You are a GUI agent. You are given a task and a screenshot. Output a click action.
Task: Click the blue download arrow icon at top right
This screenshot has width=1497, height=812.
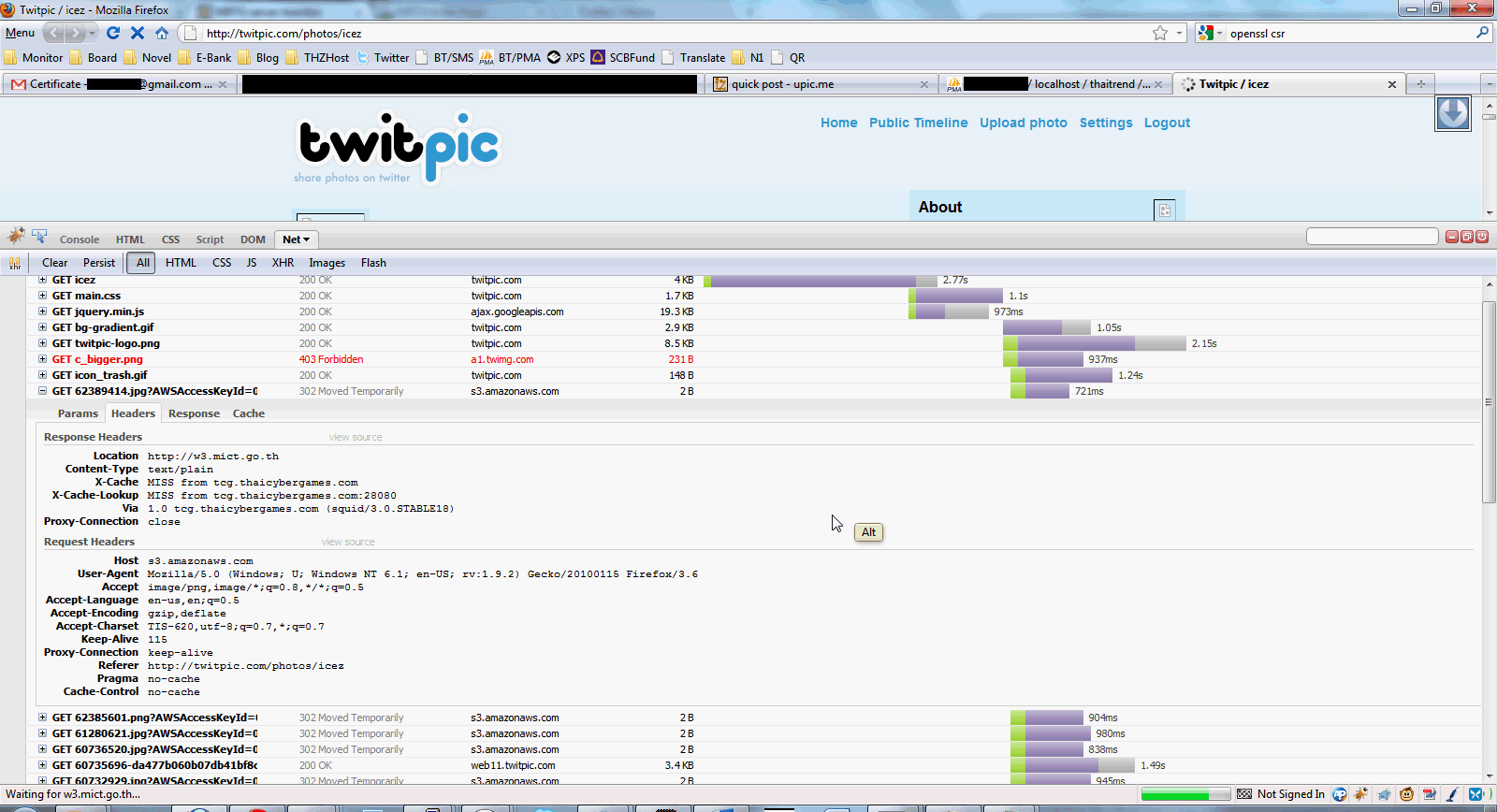pyautogui.click(x=1453, y=113)
